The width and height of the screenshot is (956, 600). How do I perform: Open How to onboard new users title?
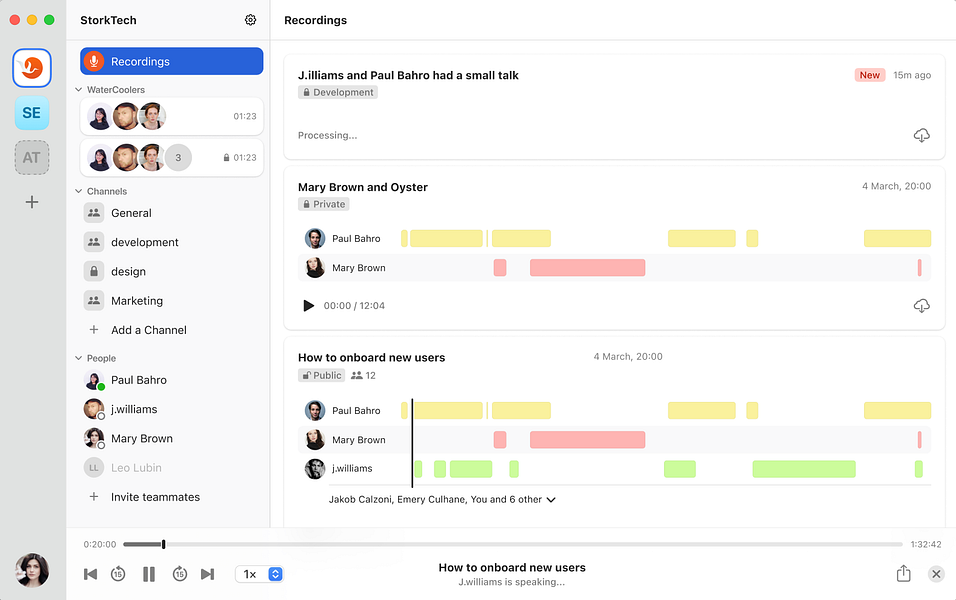371,358
